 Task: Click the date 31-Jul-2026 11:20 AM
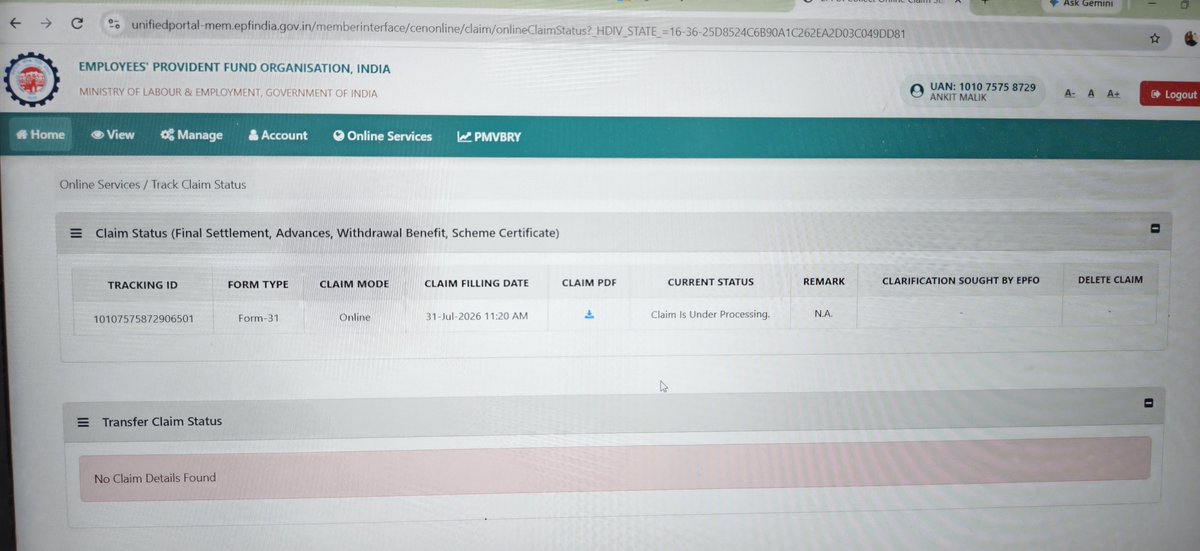(476, 316)
